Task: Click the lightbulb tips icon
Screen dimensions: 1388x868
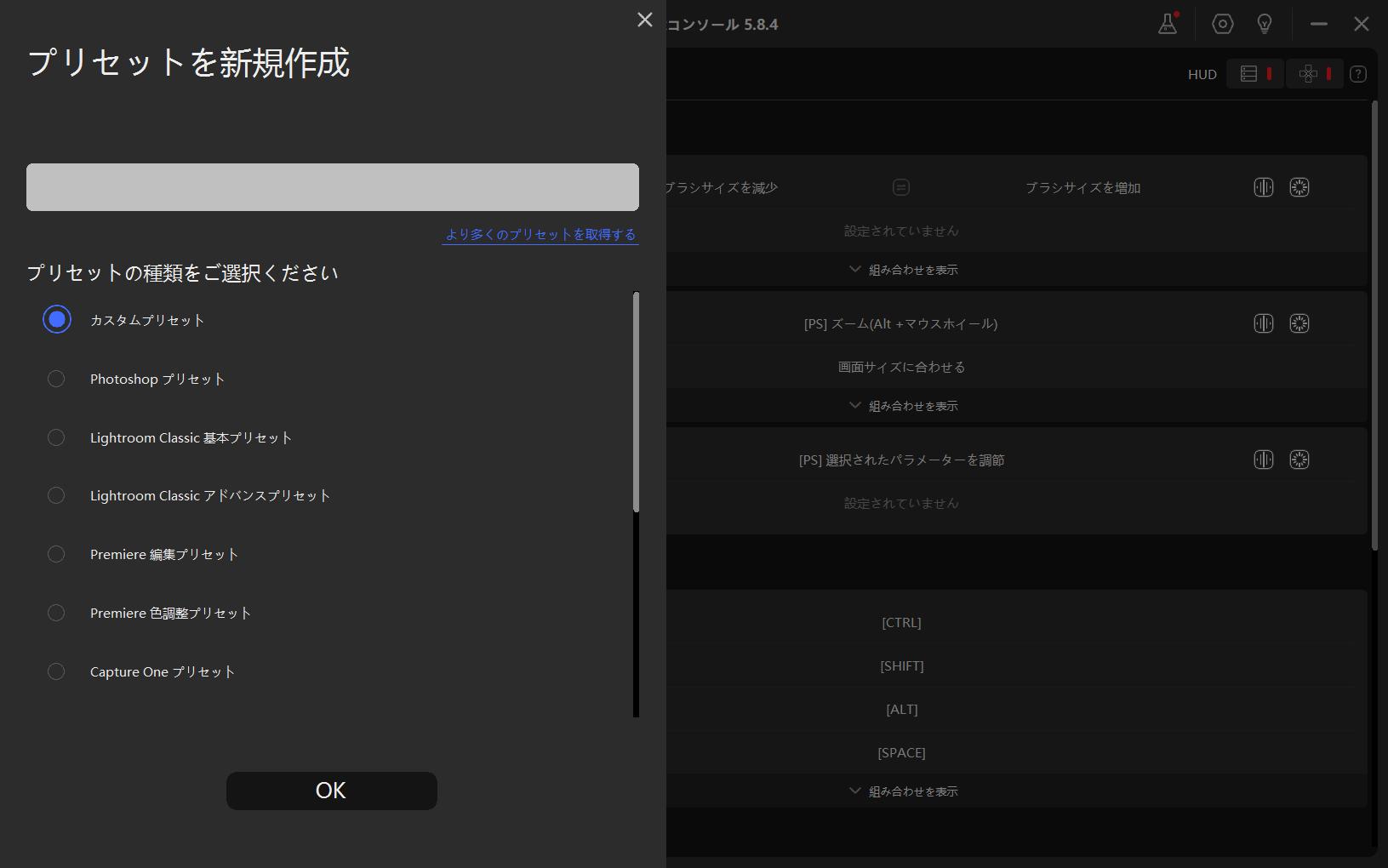Action: coord(1265,24)
